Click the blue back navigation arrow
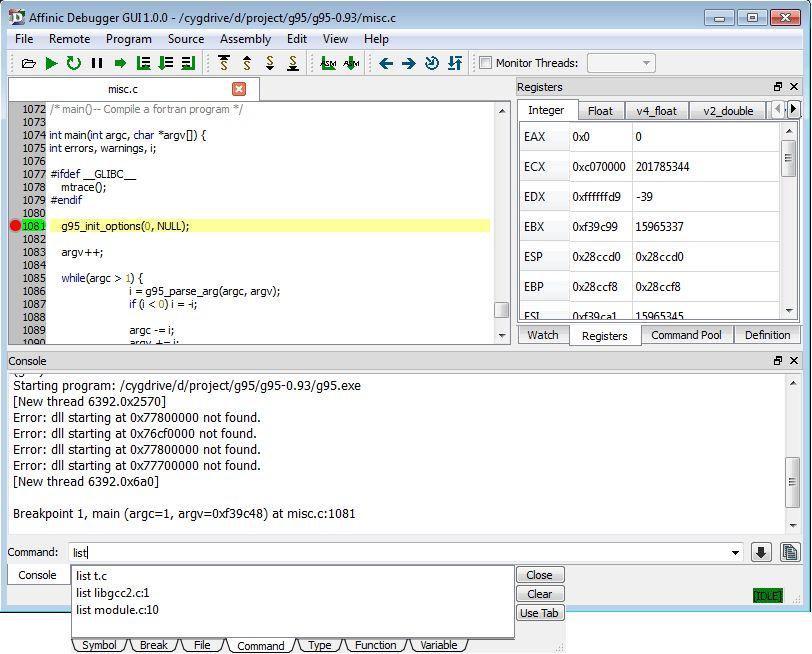The height and width of the screenshot is (654, 812). pos(386,63)
